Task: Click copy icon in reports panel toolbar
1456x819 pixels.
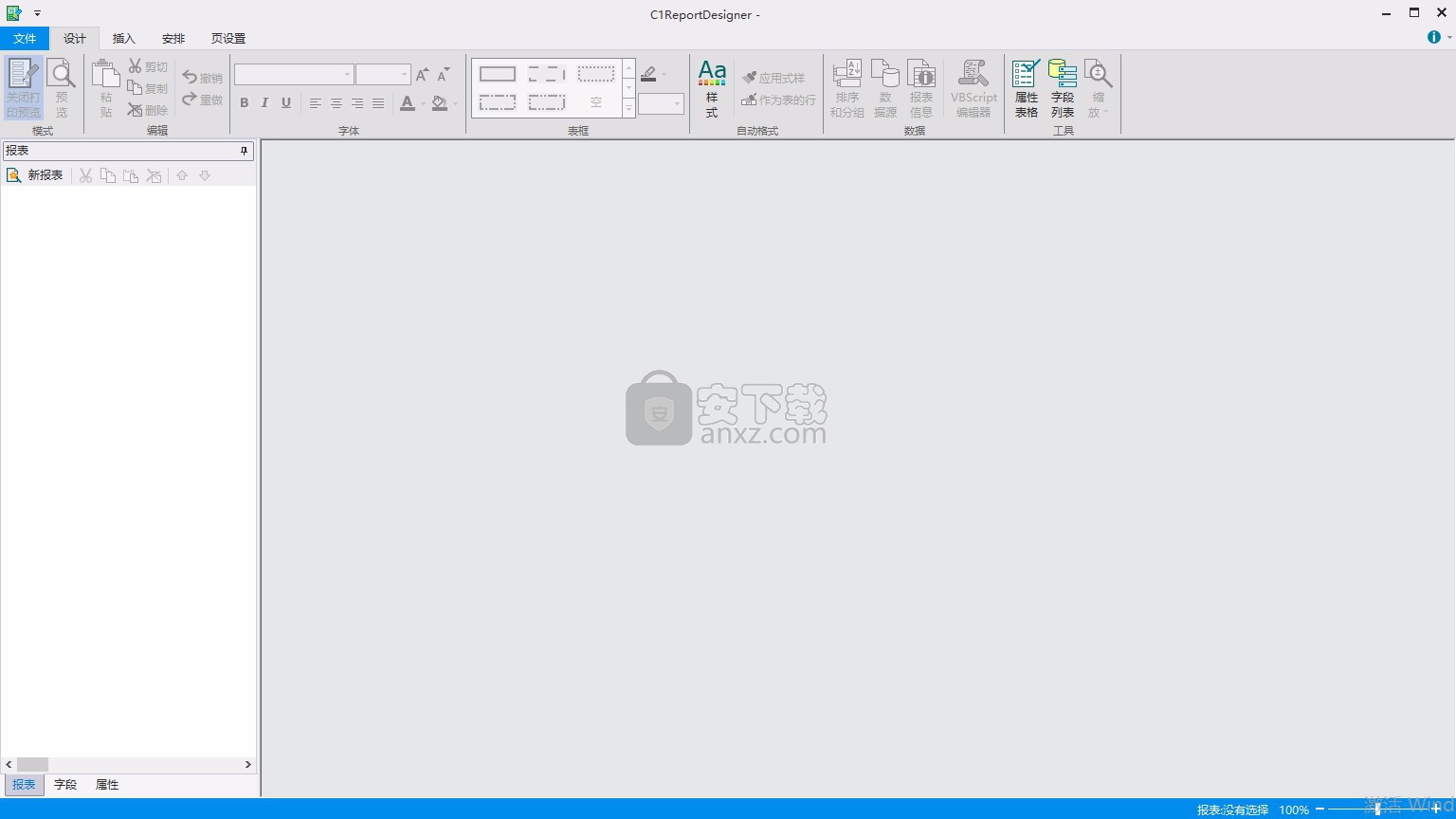Action: tap(108, 175)
